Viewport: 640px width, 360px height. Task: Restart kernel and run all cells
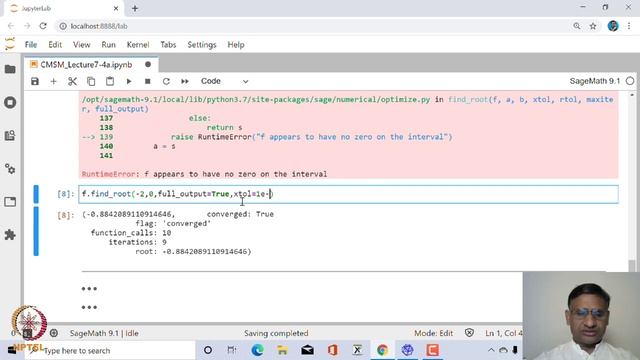185,81
